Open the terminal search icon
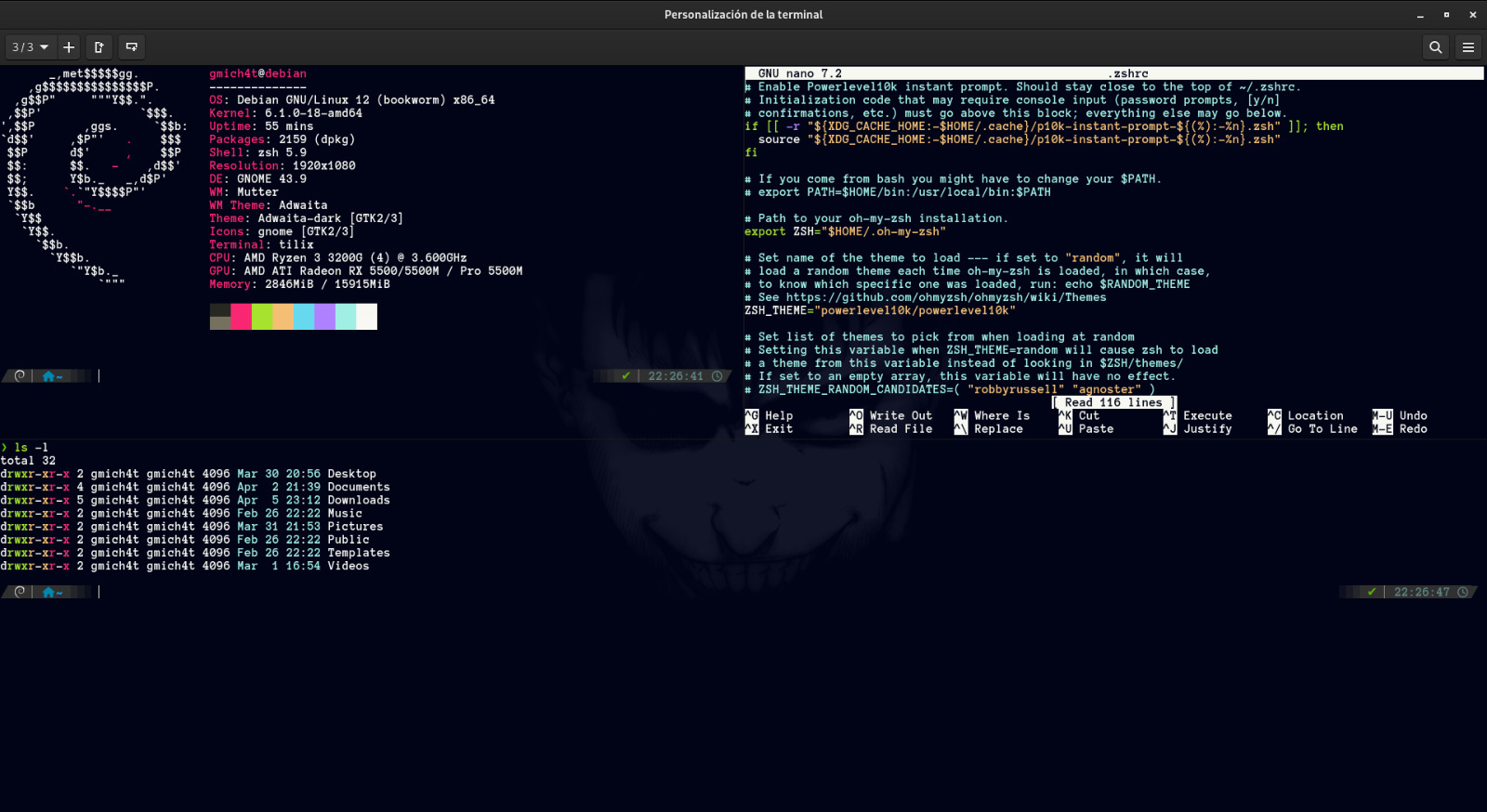Image resolution: width=1487 pixels, height=812 pixels. click(x=1436, y=46)
